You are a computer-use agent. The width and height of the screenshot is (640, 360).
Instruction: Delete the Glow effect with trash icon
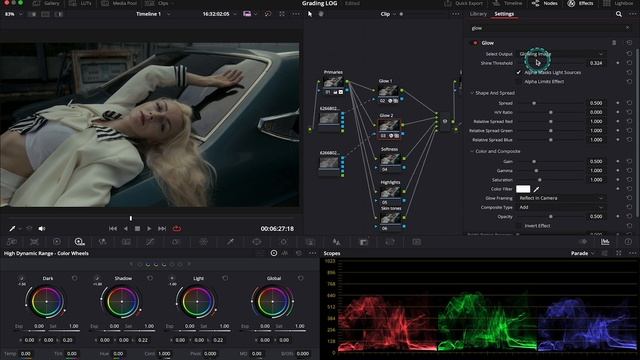pos(614,43)
